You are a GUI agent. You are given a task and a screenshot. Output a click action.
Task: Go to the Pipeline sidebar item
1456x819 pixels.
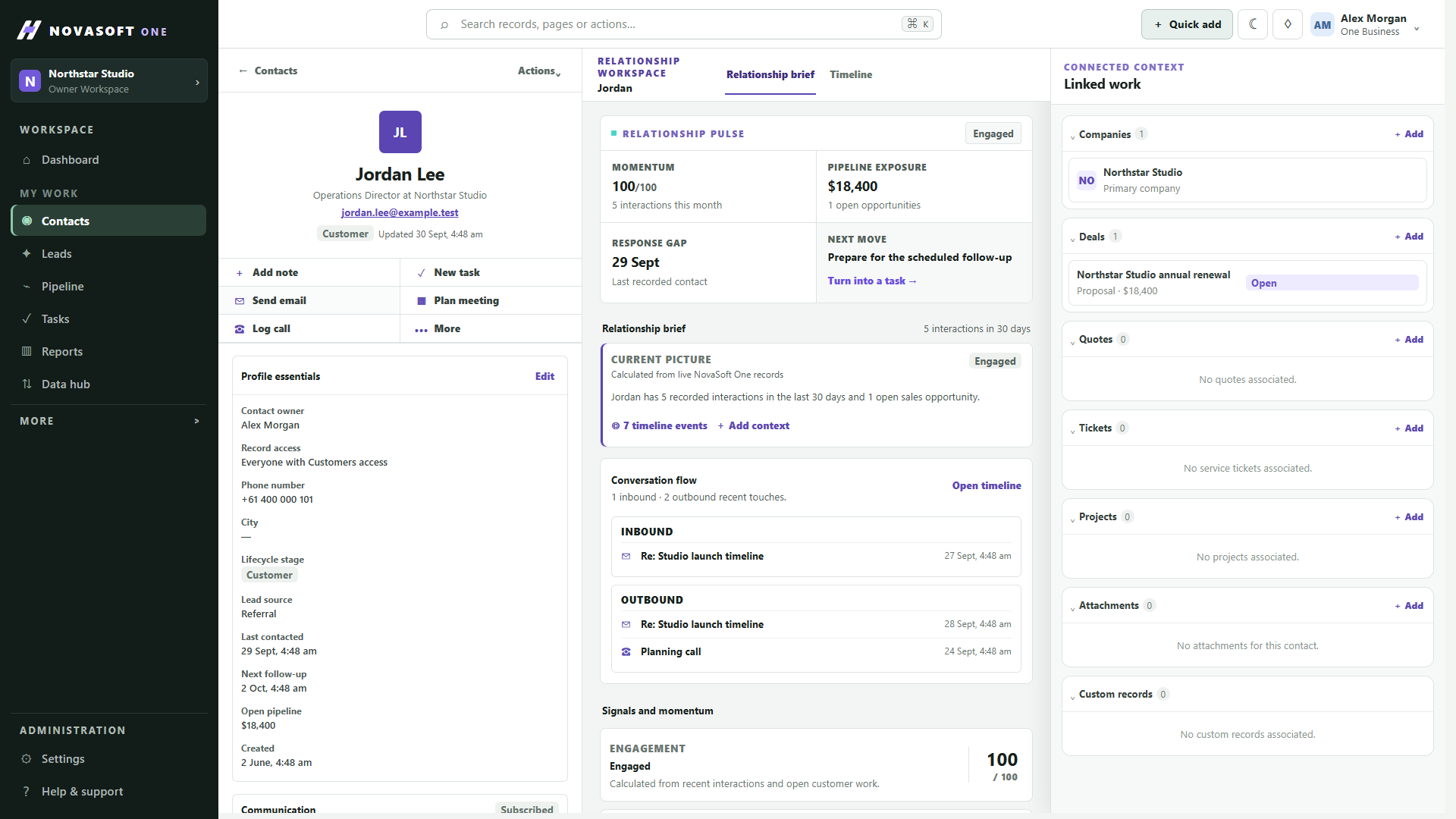pos(108,286)
